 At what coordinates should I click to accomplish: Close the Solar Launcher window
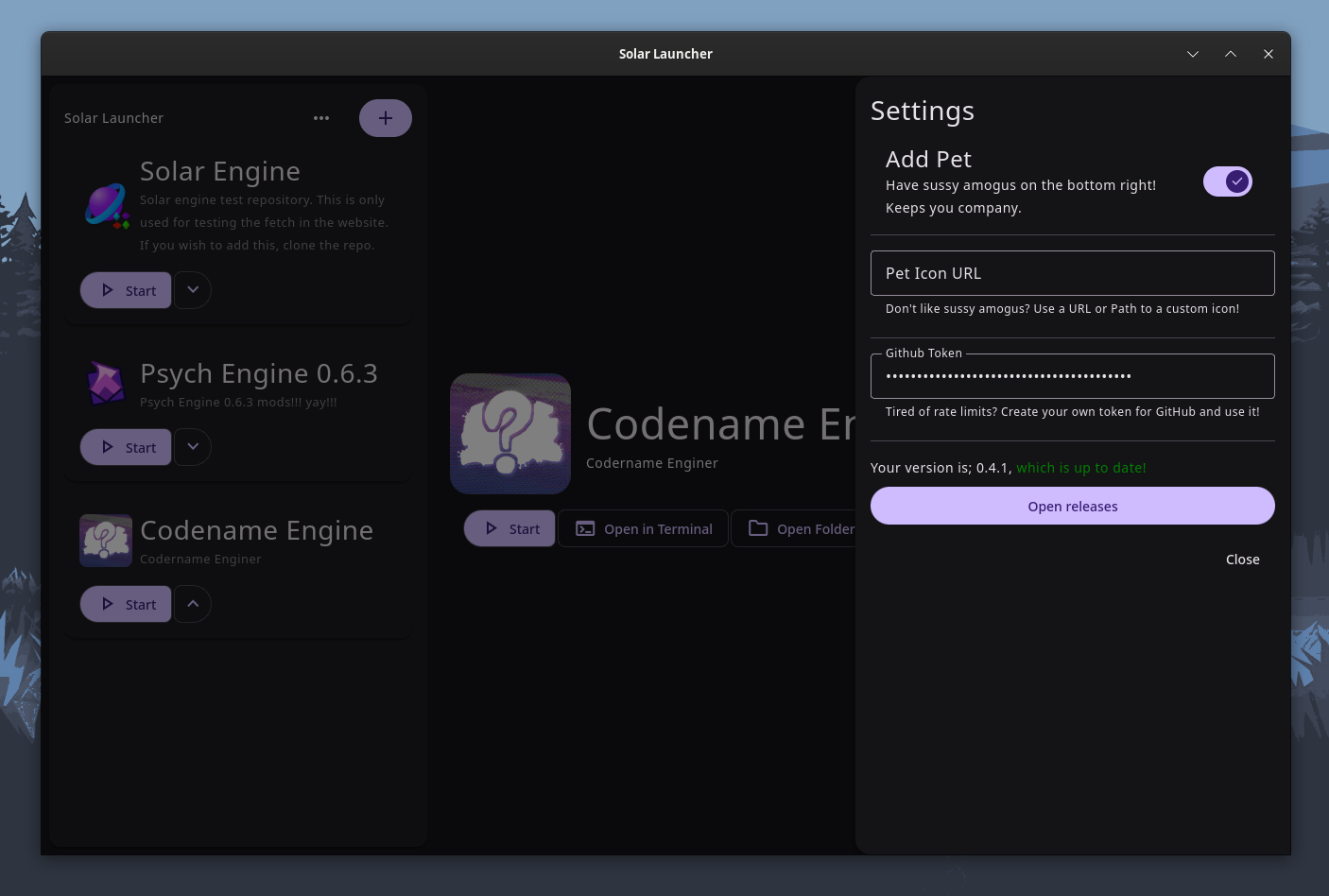click(x=1269, y=54)
